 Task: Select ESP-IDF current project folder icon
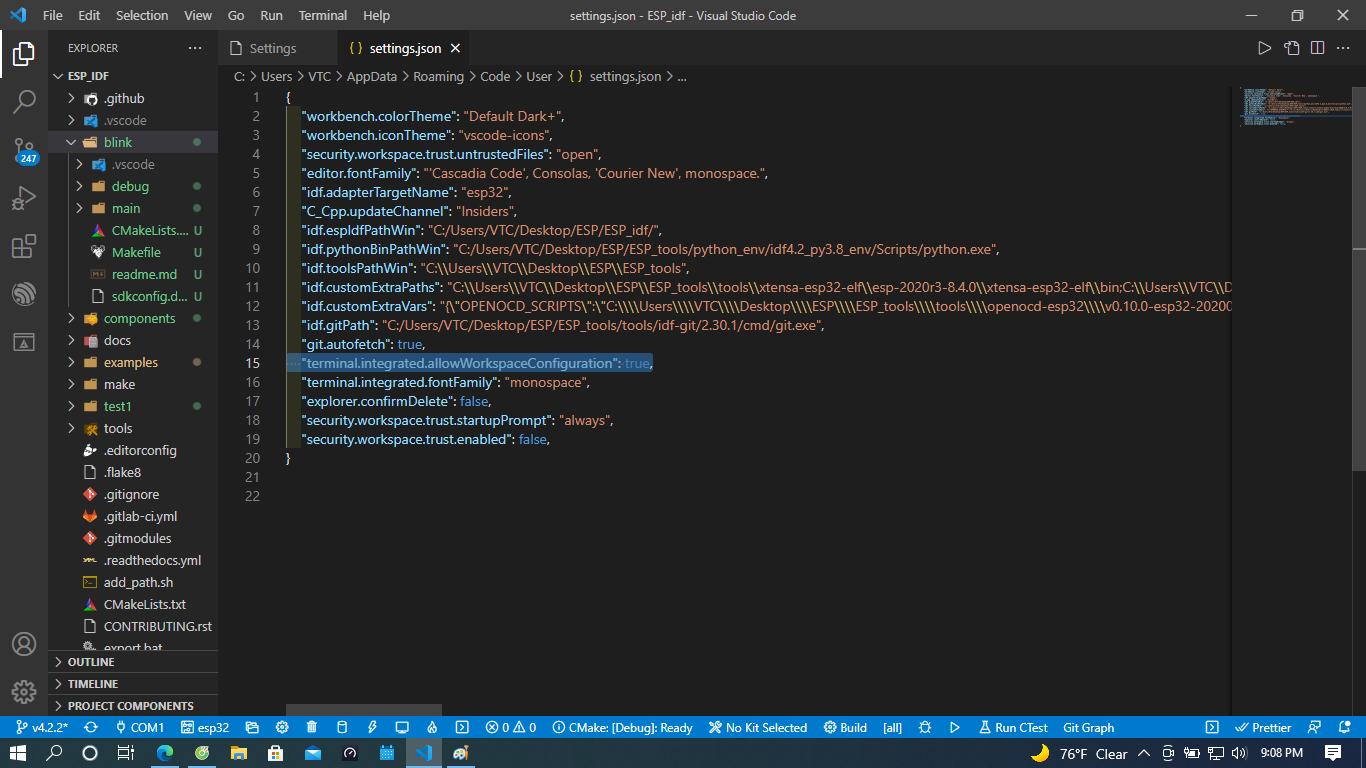tap(252, 727)
